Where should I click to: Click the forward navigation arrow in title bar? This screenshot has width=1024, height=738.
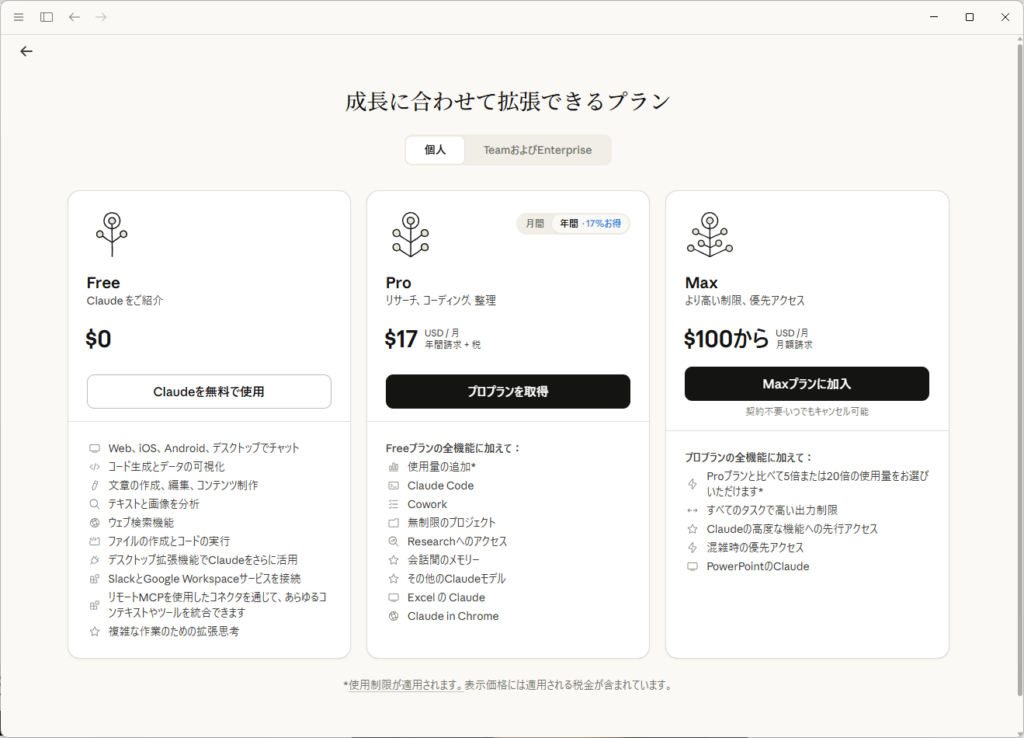pyautogui.click(x=101, y=17)
